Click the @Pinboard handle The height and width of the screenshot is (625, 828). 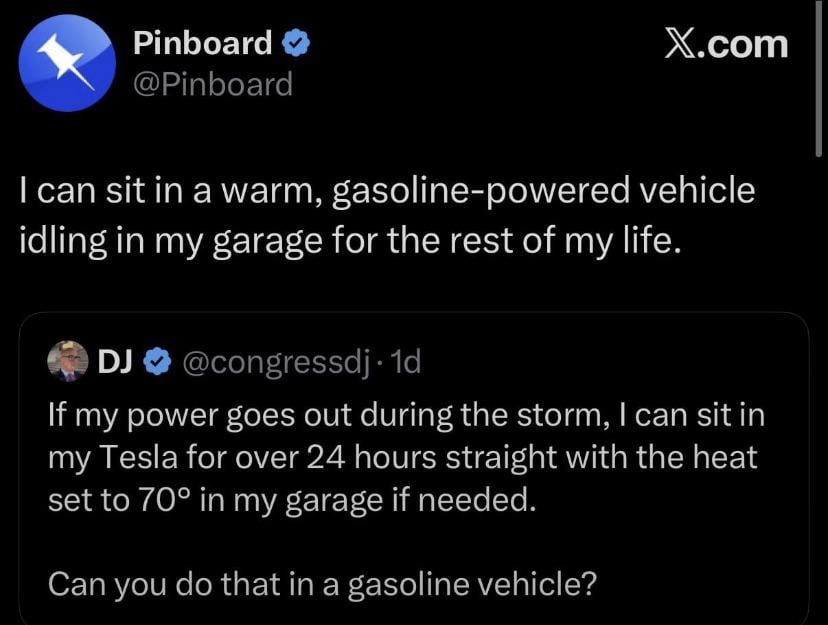point(212,84)
